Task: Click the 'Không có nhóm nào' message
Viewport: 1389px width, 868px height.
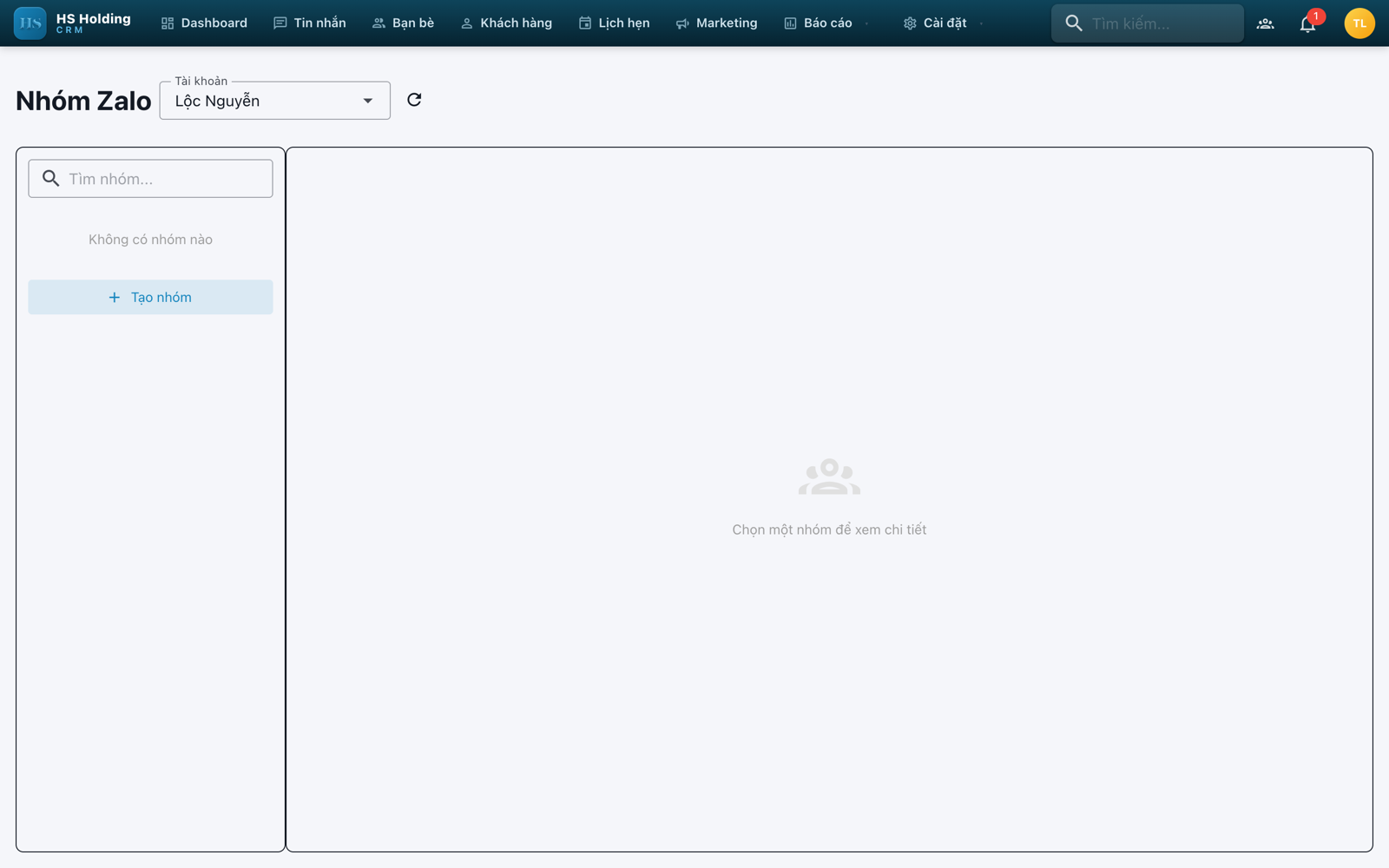Action: coord(150,240)
